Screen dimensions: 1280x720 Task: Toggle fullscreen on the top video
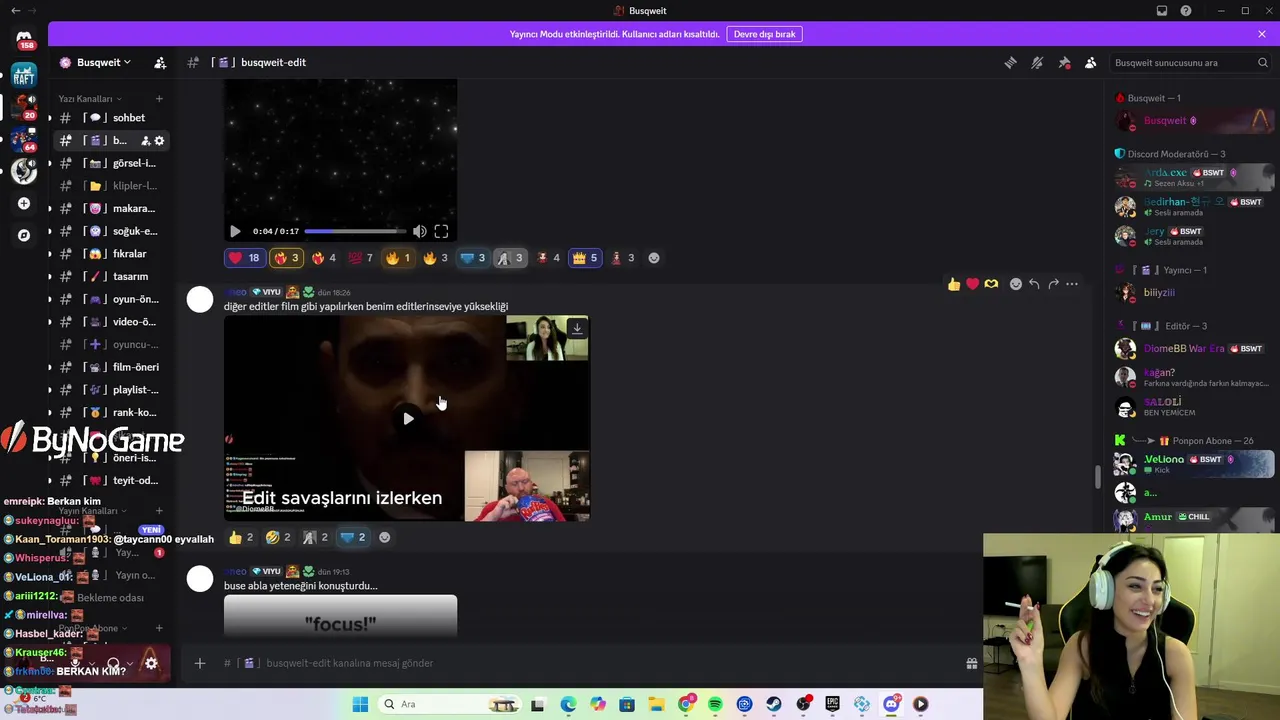(x=441, y=231)
